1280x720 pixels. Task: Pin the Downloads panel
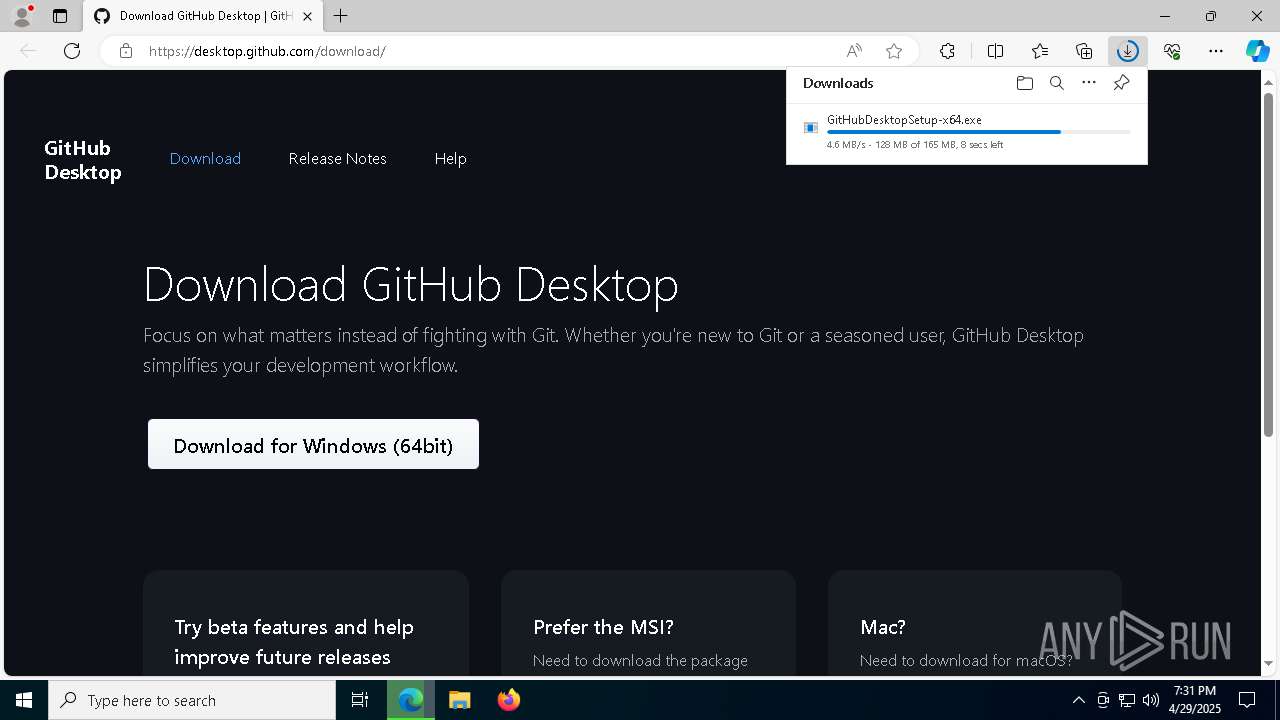click(x=1121, y=83)
